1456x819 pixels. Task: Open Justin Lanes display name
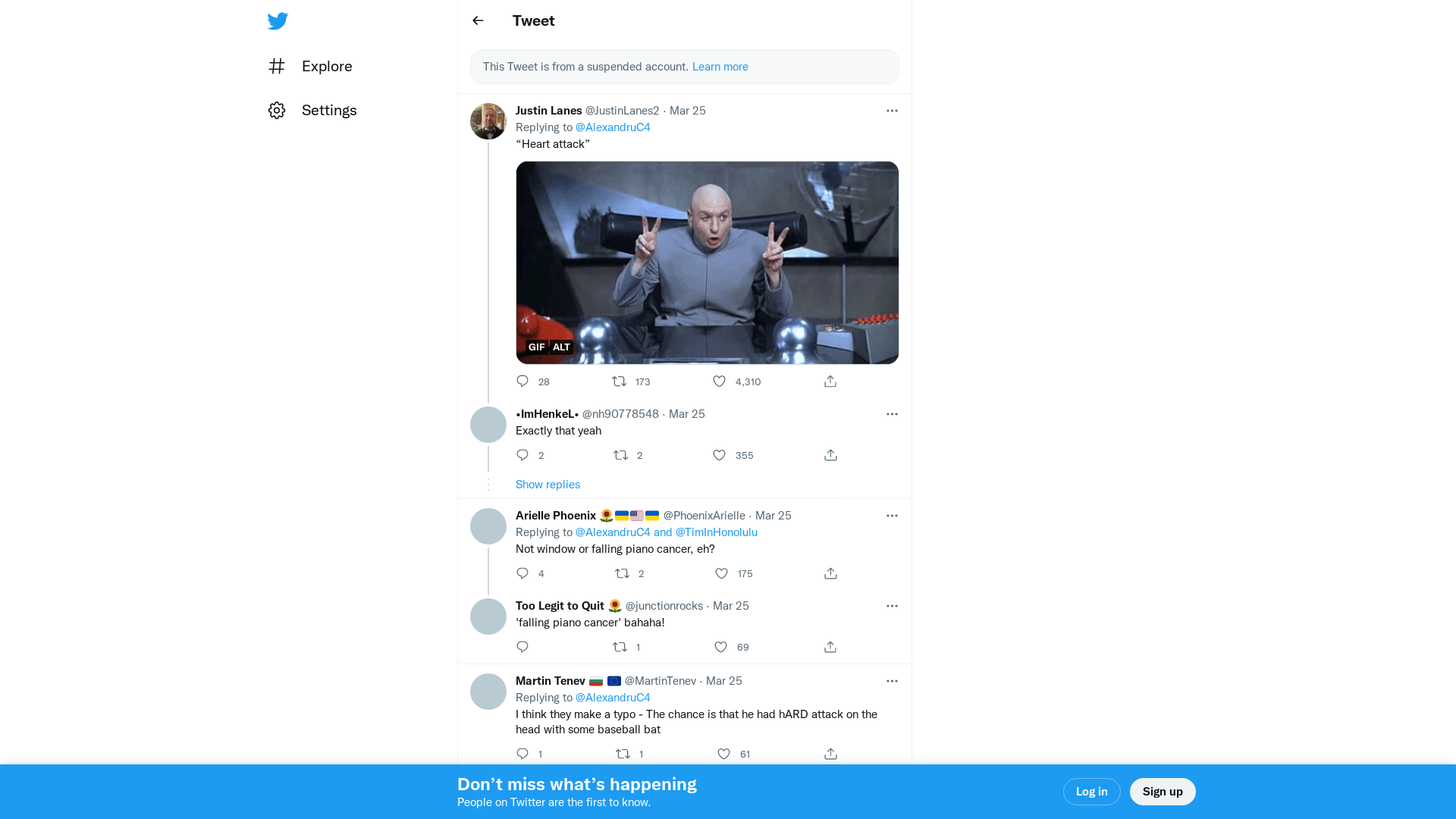549,111
